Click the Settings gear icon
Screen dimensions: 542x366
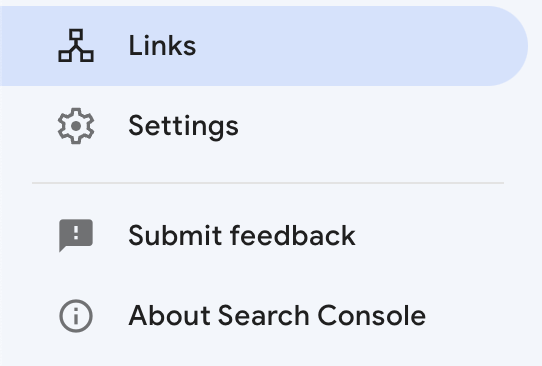(x=76, y=126)
